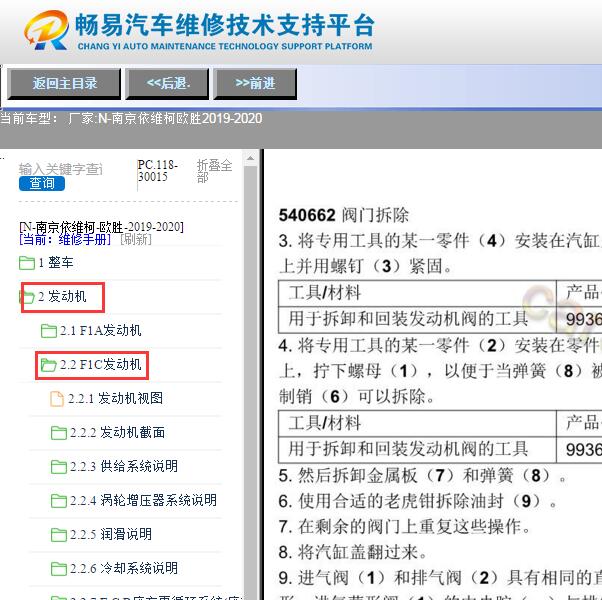Collapse all tree nodes with 折叠全部
This screenshot has width=602, height=600.
[x=214, y=171]
